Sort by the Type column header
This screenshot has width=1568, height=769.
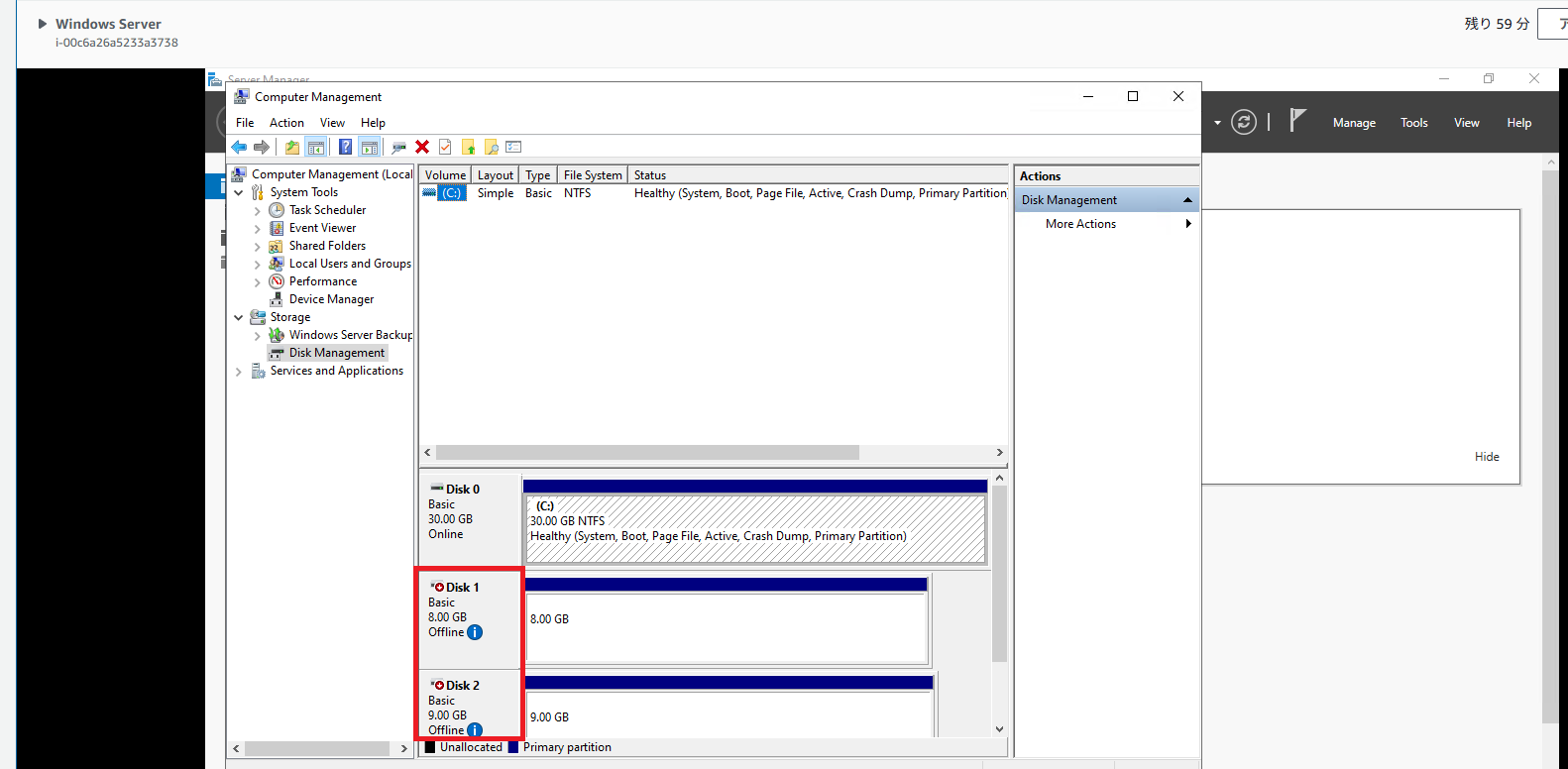(538, 175)
